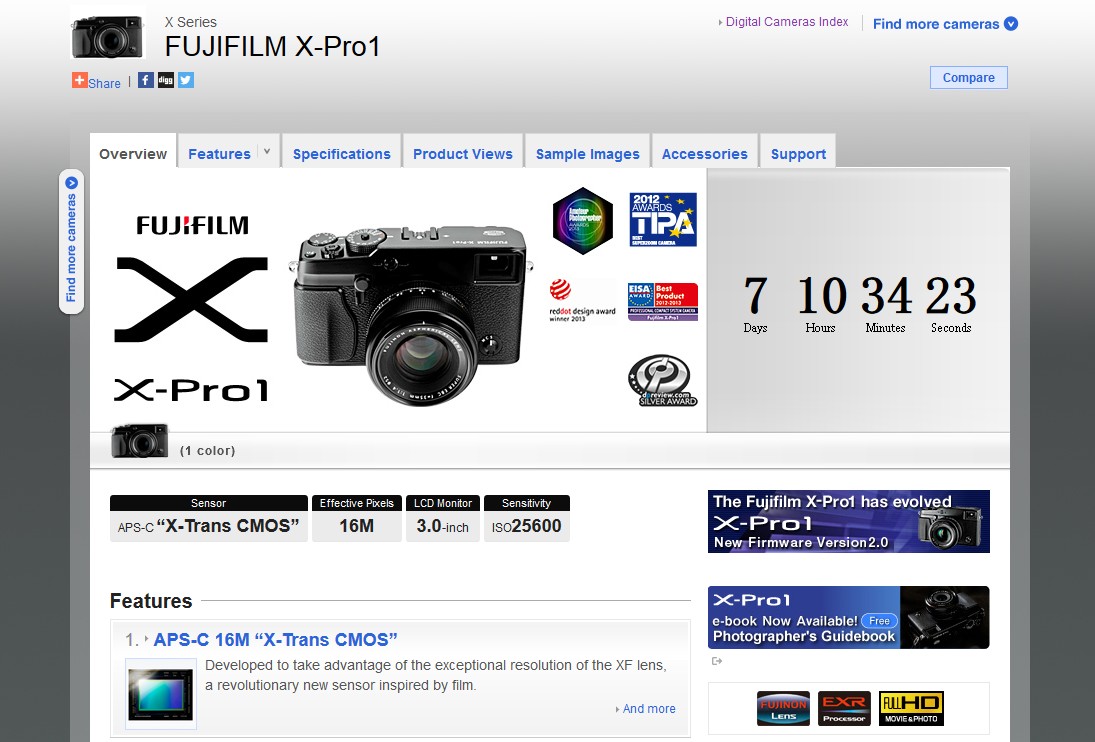Image resolution: width=1095 pixels, height=742 pixels.
Task: Click the main X-Pro1 camera product image
Action: coord(411,315)
